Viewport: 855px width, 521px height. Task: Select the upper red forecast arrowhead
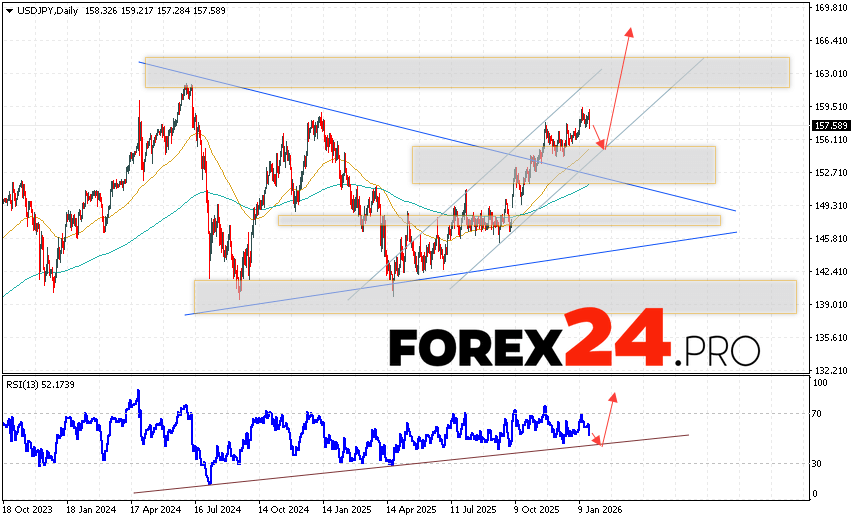coord(630,31)
